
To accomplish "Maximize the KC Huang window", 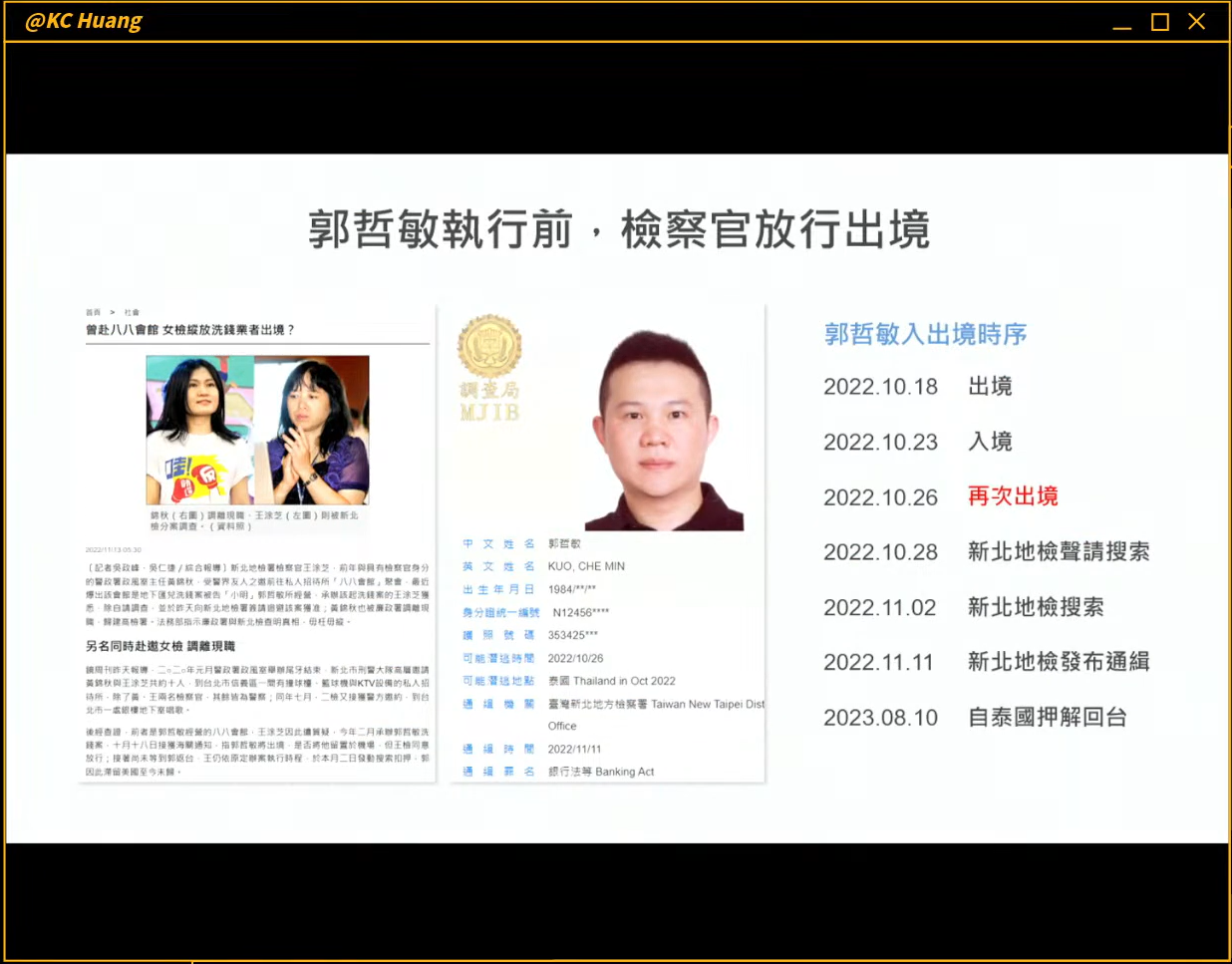I will point(1159,22).
